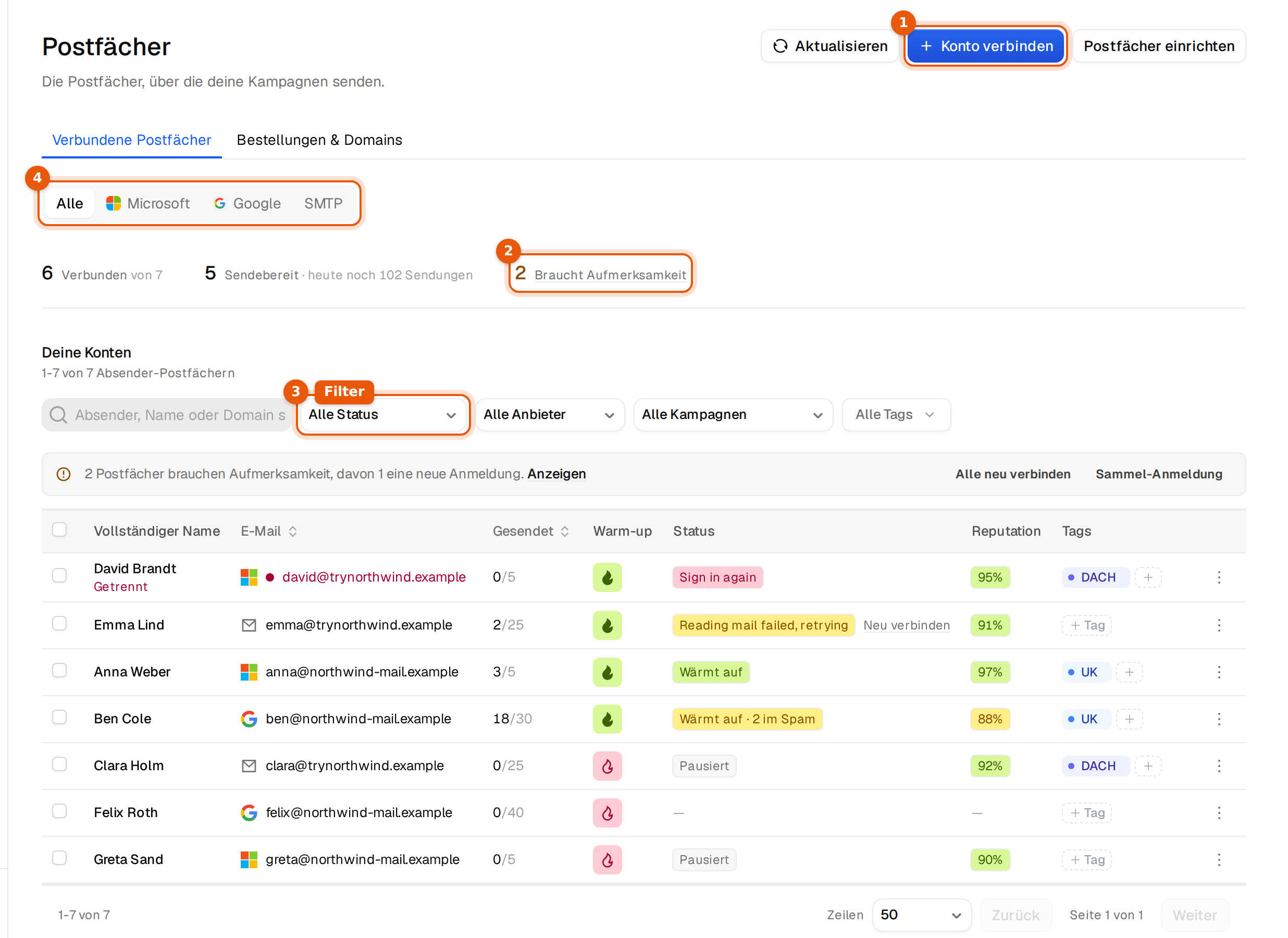Click the search field for Absender, Name oder Domain

[166, 415]
